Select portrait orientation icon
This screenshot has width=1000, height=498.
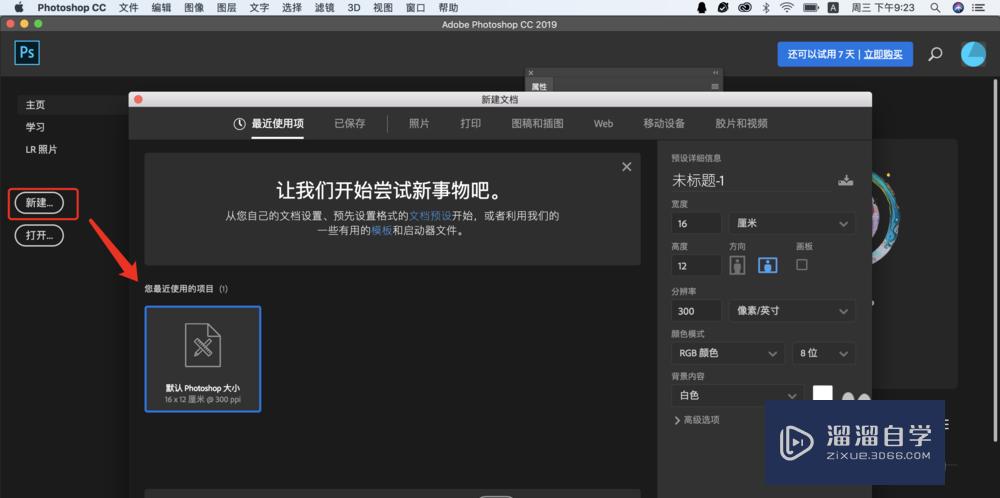[x=738, y=265]
